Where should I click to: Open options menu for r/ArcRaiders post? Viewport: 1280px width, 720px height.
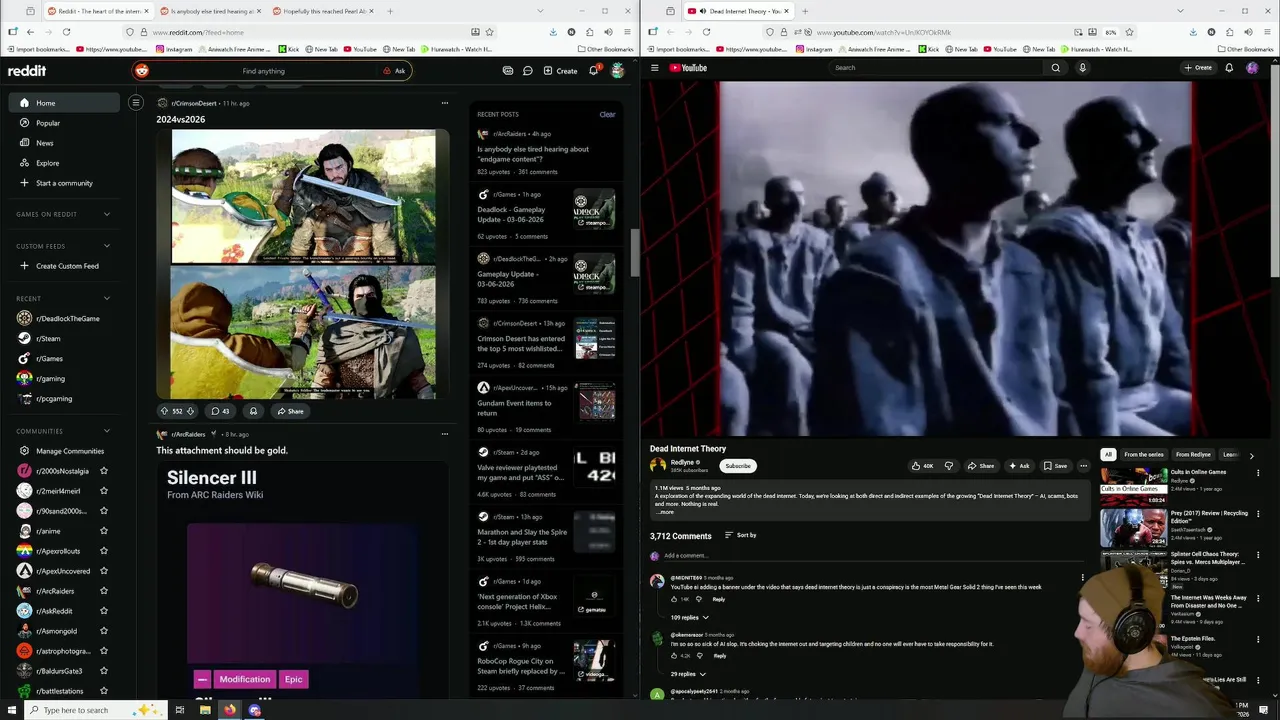click(445, 434)
